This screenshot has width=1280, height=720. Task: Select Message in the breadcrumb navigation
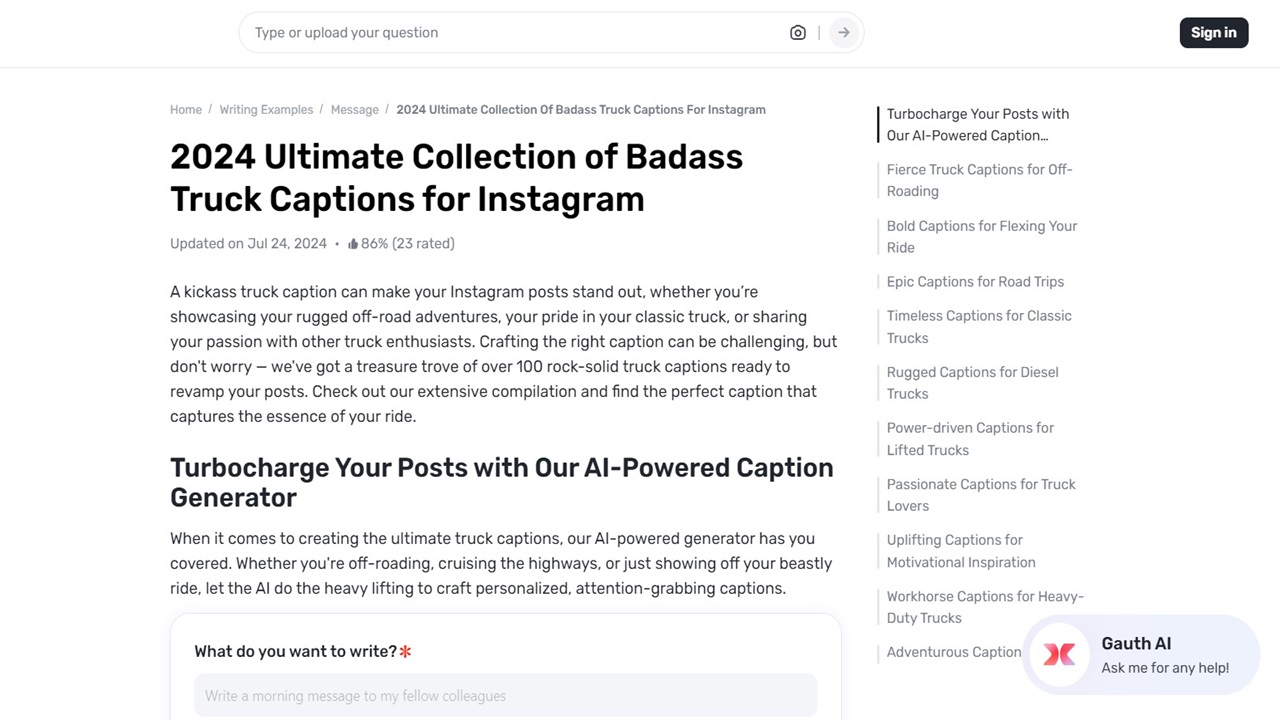pyautogui.click(x=354, y=109)
